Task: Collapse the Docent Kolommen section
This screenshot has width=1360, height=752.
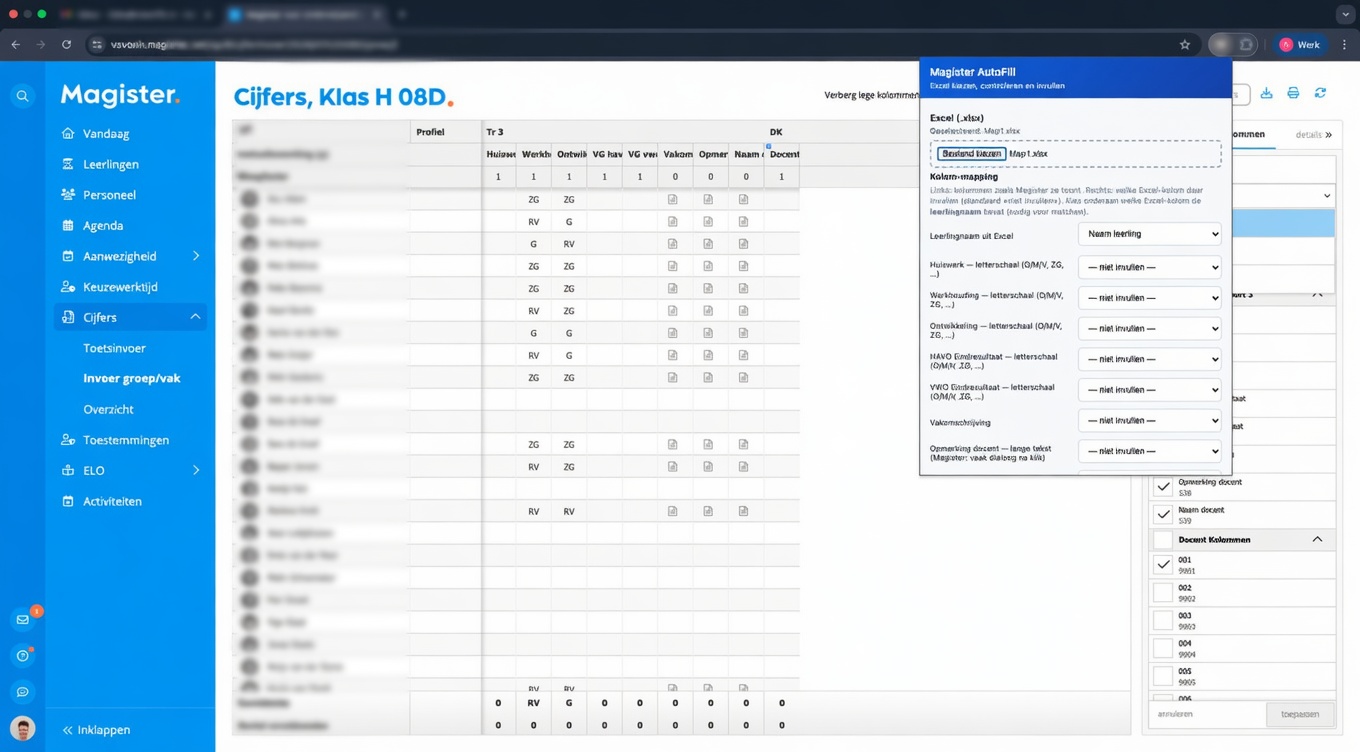Action: pos(1318,539)
